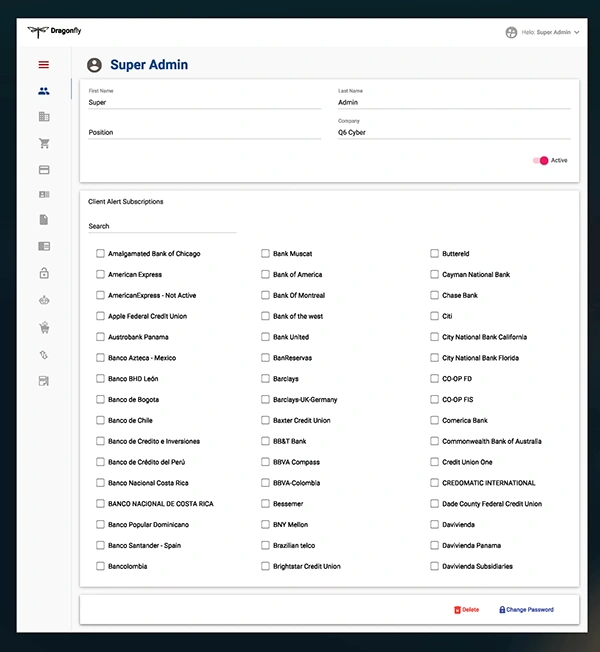Open the robot face icon in sidebar

pyautogui.click(x=44, y=300)
